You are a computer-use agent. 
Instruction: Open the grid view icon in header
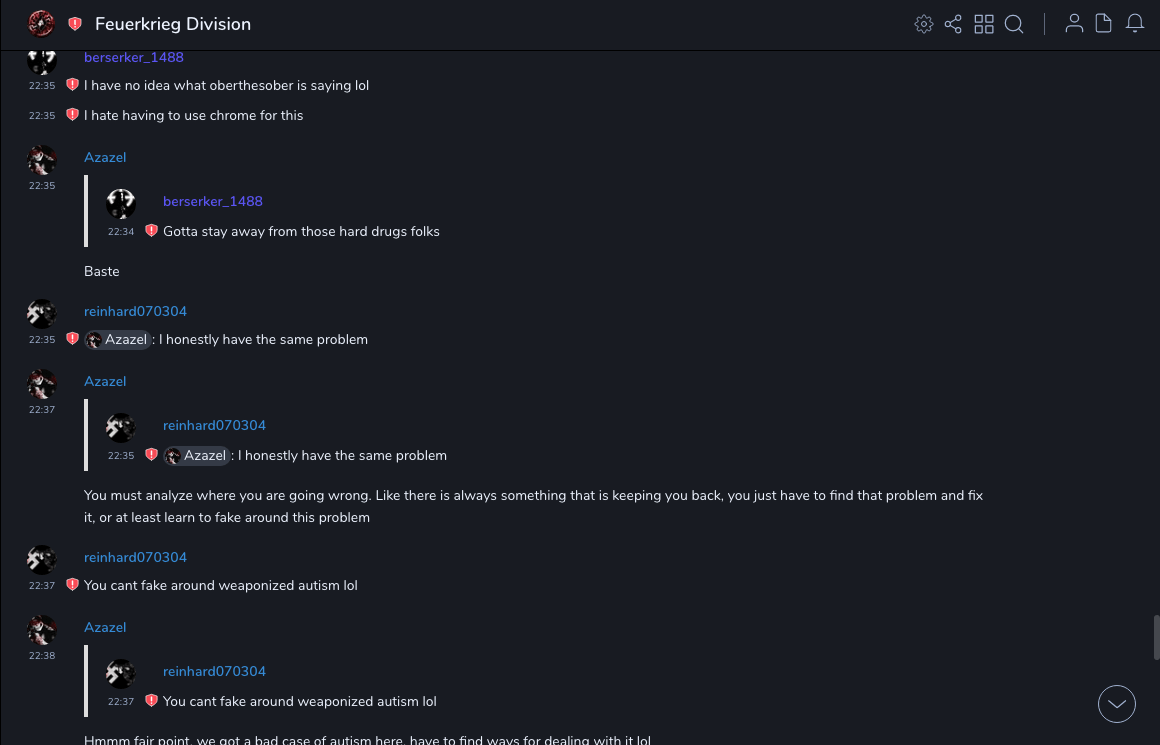point(984,24)
